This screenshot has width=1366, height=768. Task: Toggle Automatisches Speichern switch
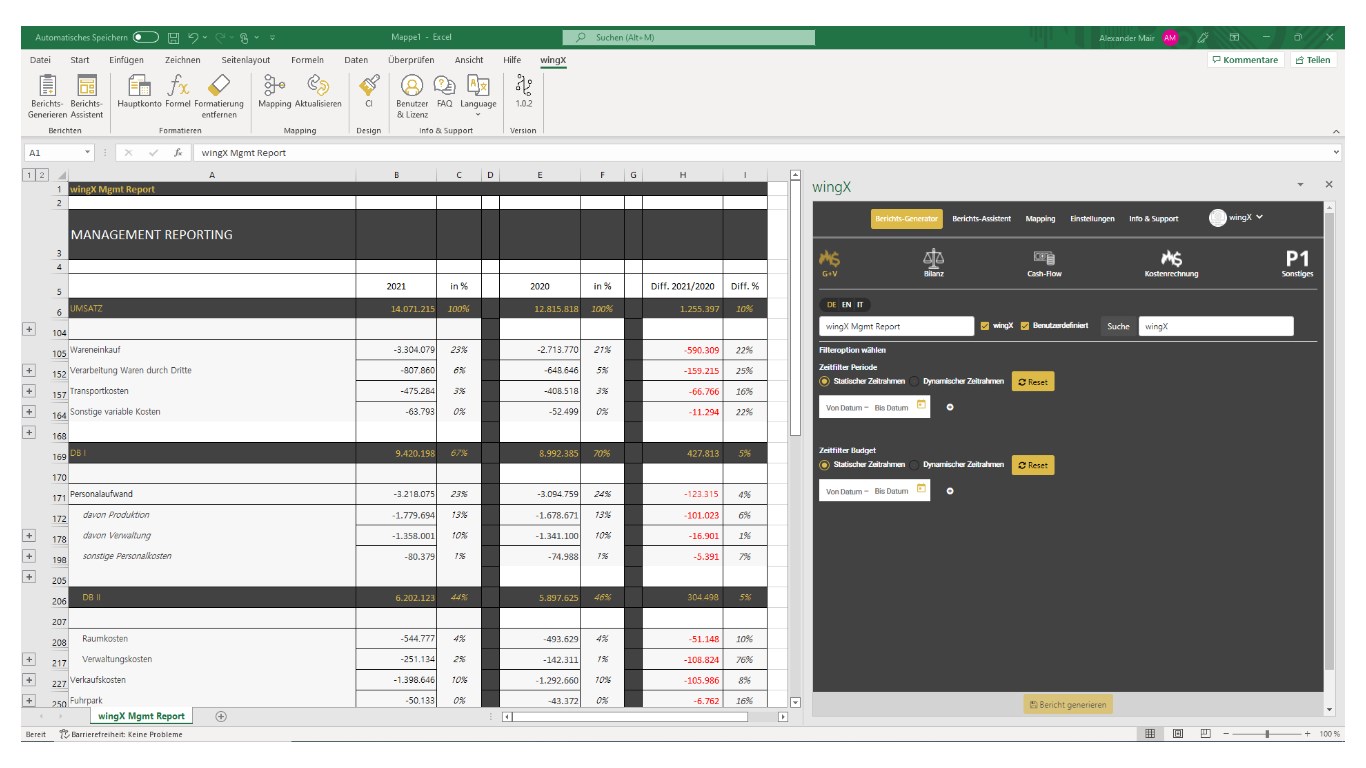pos(146,38)
